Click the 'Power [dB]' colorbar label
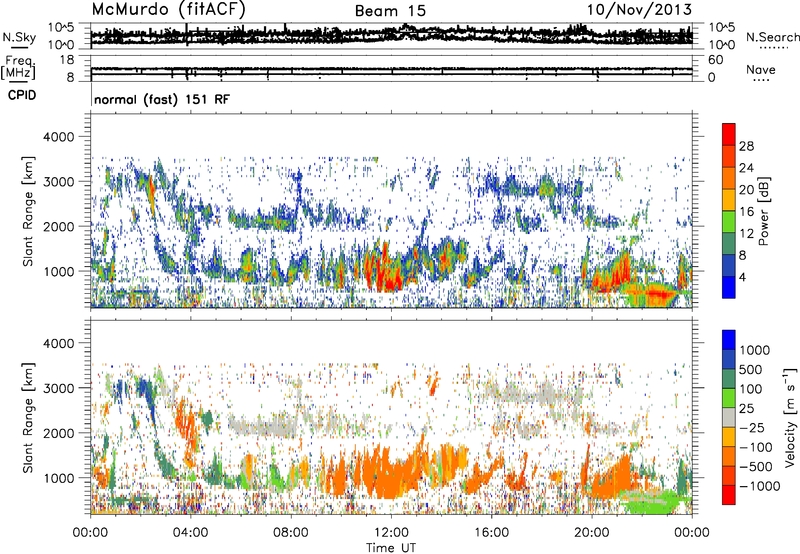This screenshot has width=800, height=554. [764, 211]
